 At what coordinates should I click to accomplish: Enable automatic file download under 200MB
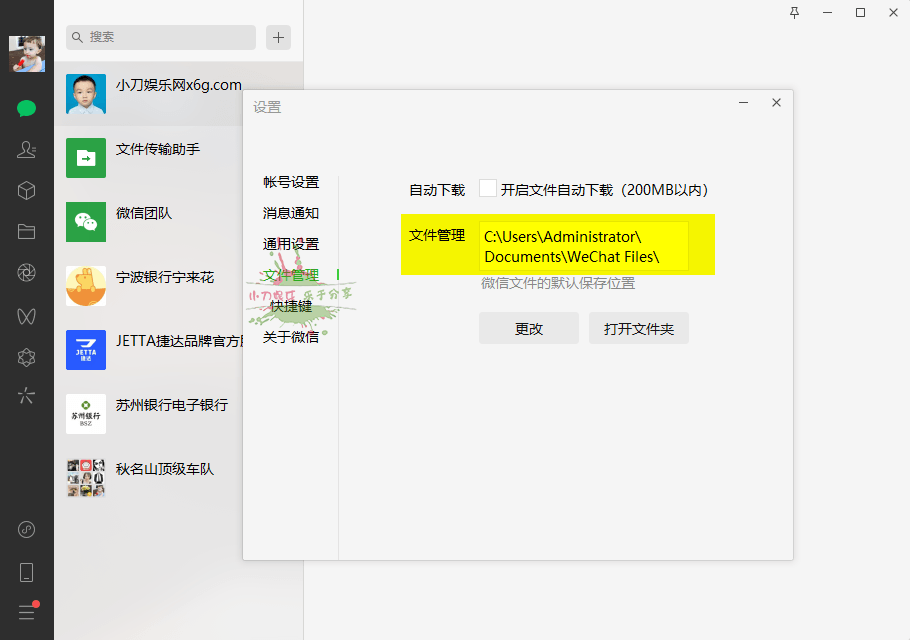click(x=487, y=187)
